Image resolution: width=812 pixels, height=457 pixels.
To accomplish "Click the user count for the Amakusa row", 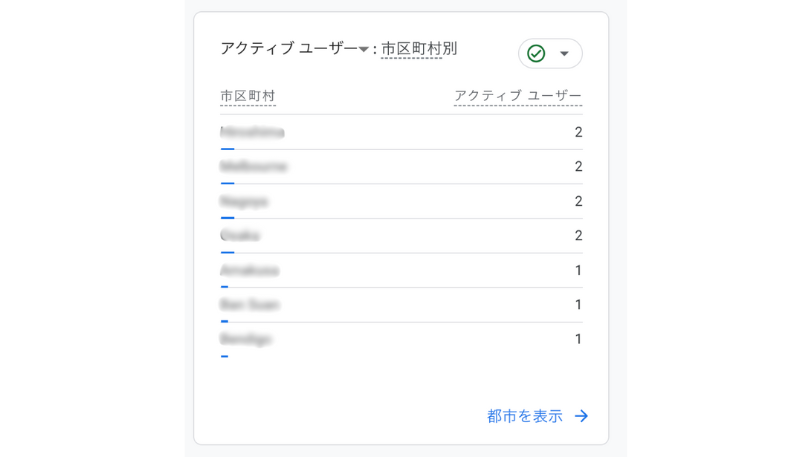I will (x=578, y=270).
